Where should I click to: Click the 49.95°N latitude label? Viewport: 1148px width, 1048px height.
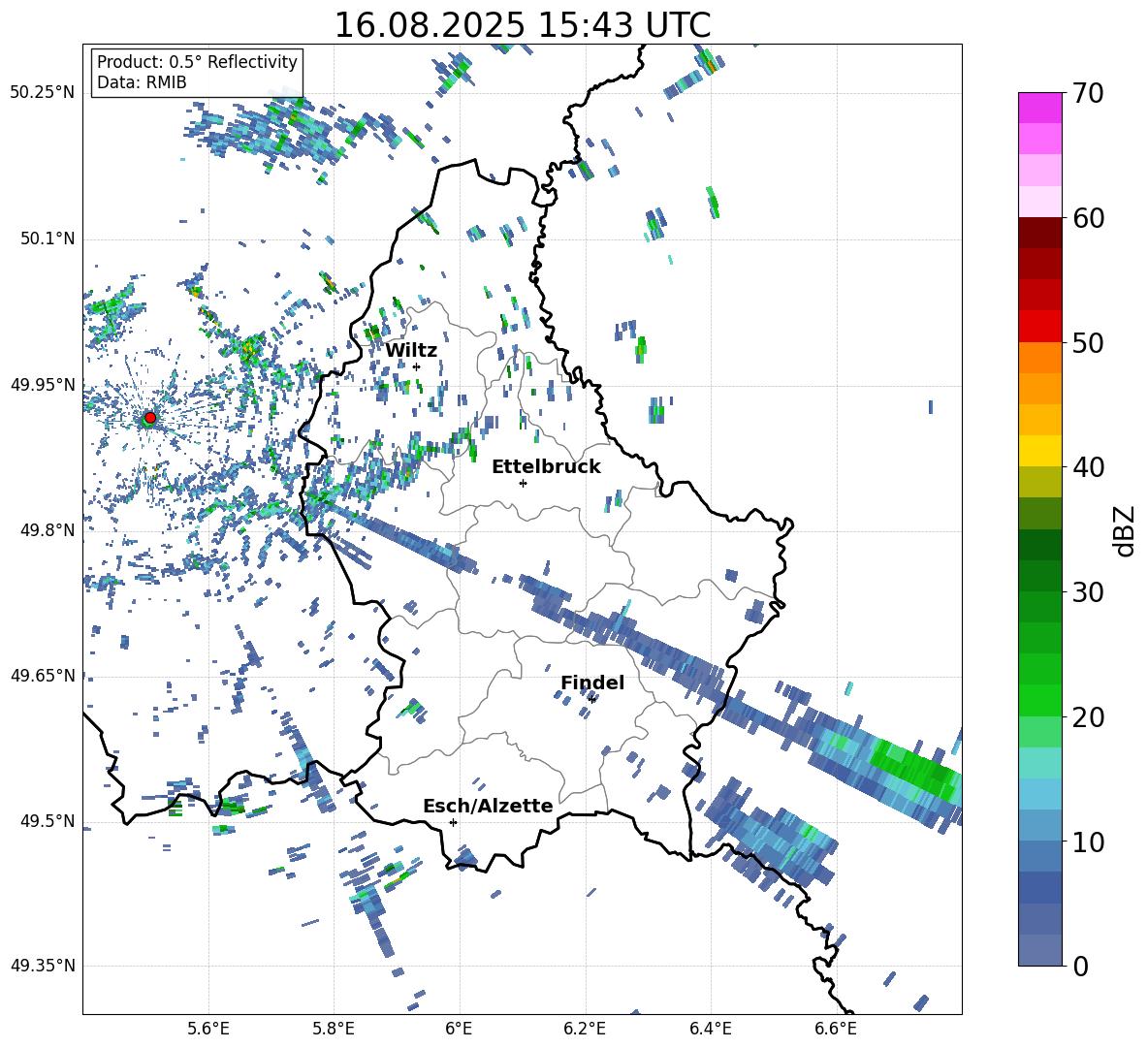tap(42, 384)
